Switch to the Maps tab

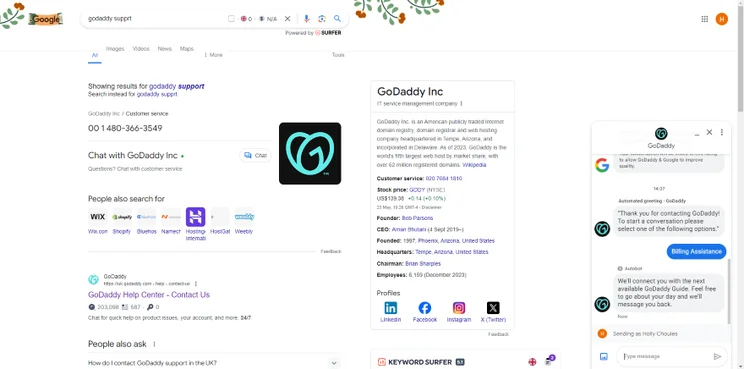[186, 48]
